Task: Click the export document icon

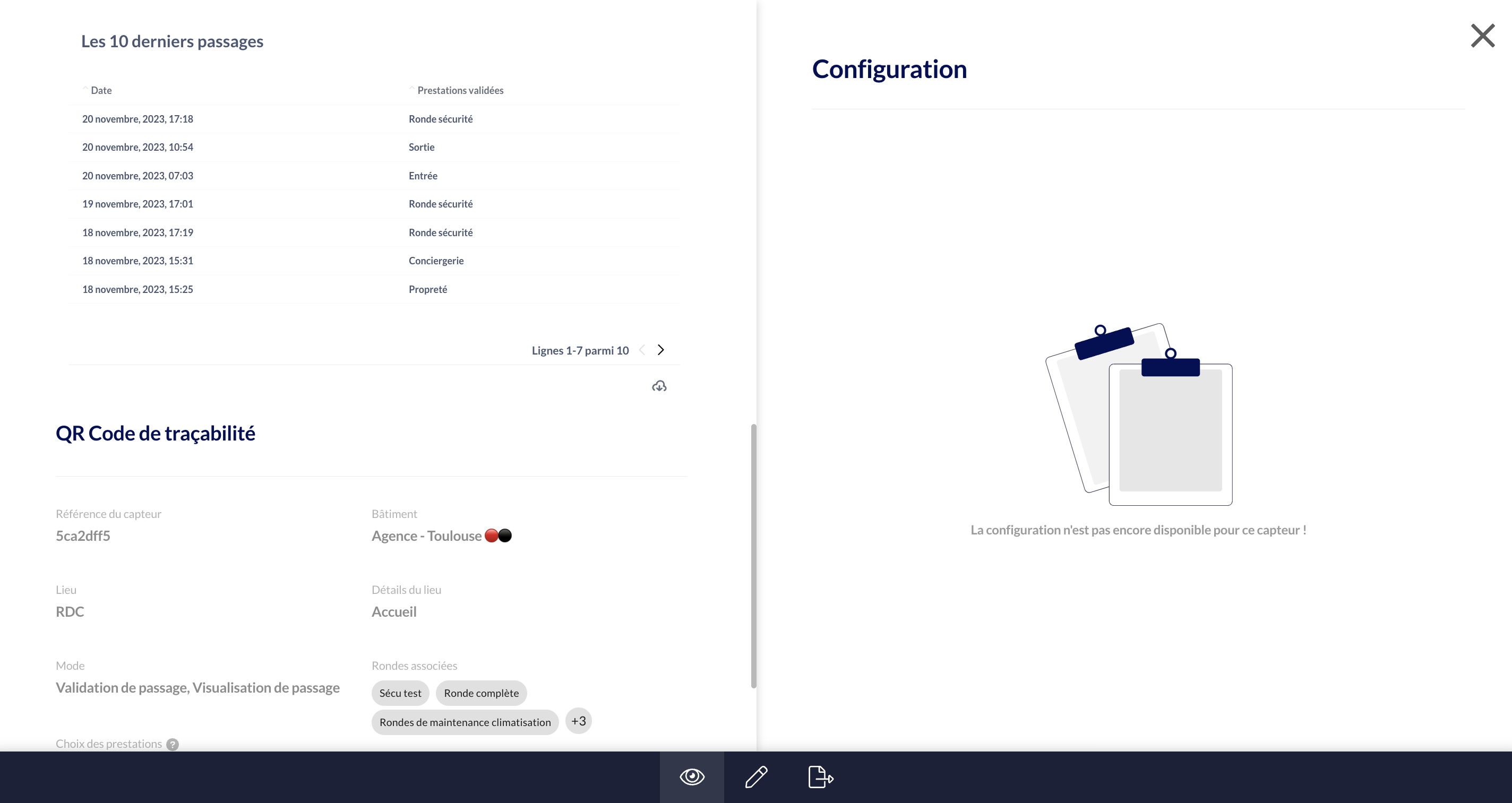Action: (820, 776)
